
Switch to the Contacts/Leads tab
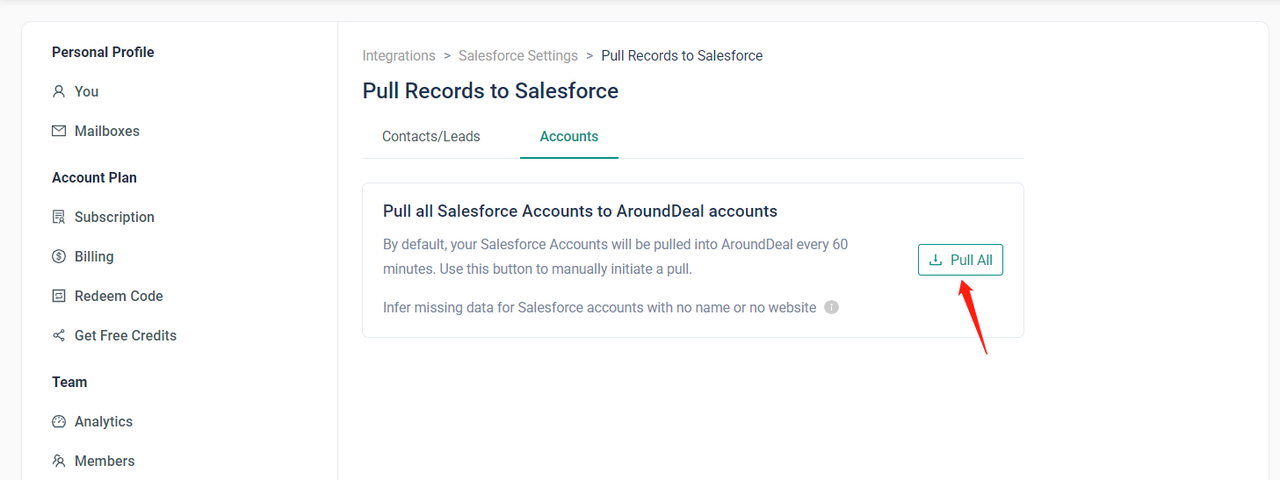431,137
